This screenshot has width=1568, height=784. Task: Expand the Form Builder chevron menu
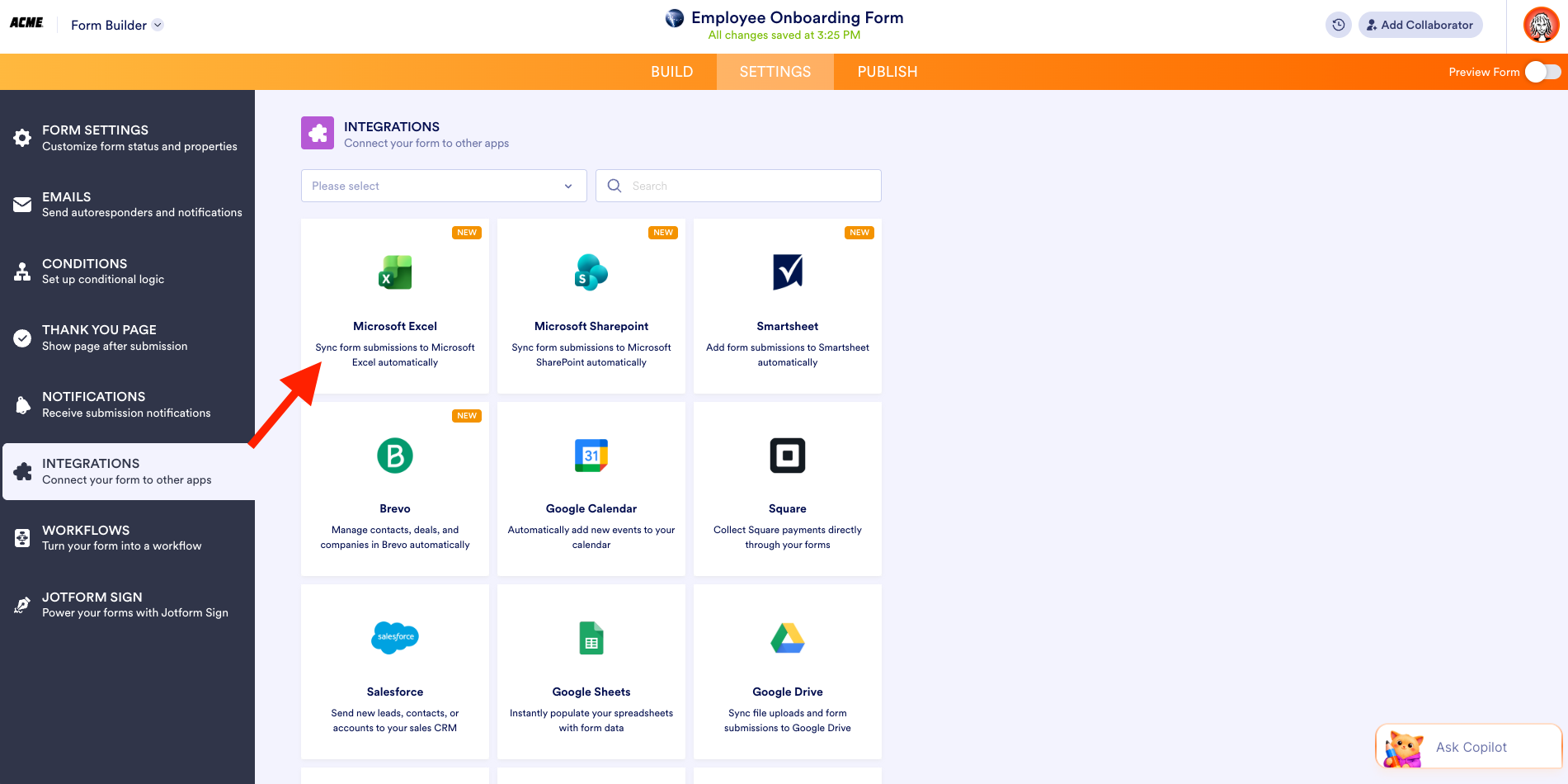click(156, 25)
